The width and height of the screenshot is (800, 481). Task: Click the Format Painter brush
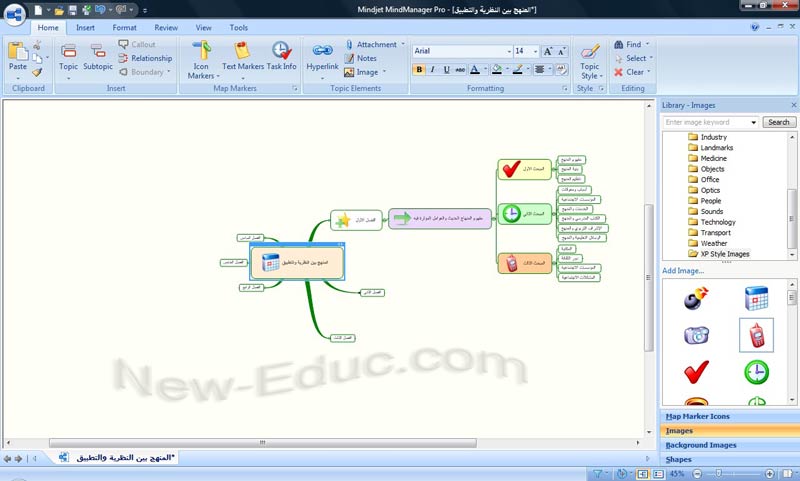click(37, 72)
